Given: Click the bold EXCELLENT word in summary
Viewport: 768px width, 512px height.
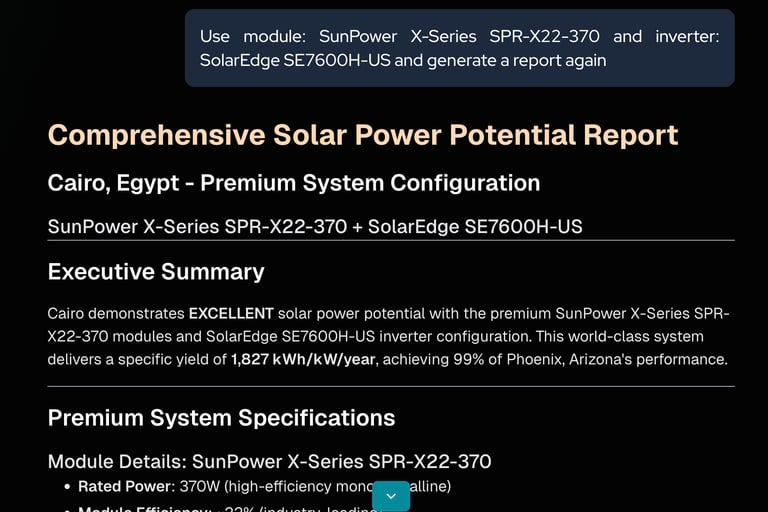Looking at the screenshot, I should tap(231, 314).
